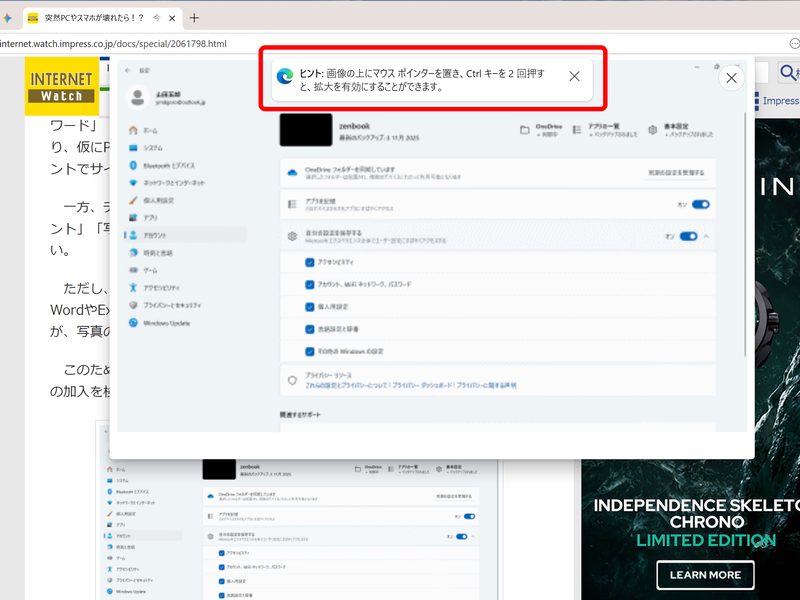Open 個人用設定 brush icon in the enlarged sidebar
The image size is (800, 600).
click(133, 200)
